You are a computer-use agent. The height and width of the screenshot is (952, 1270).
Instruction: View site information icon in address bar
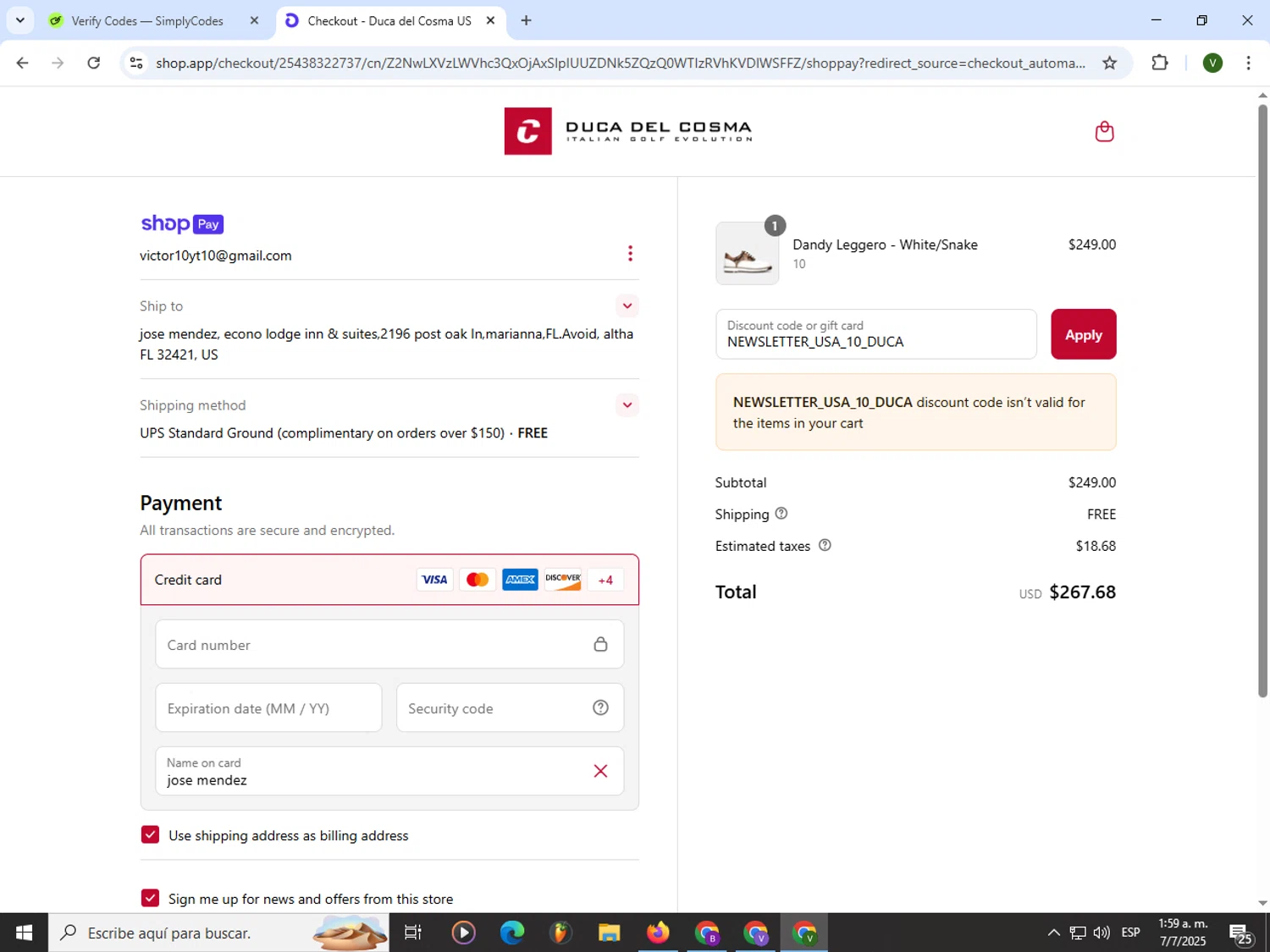[136, 63]
